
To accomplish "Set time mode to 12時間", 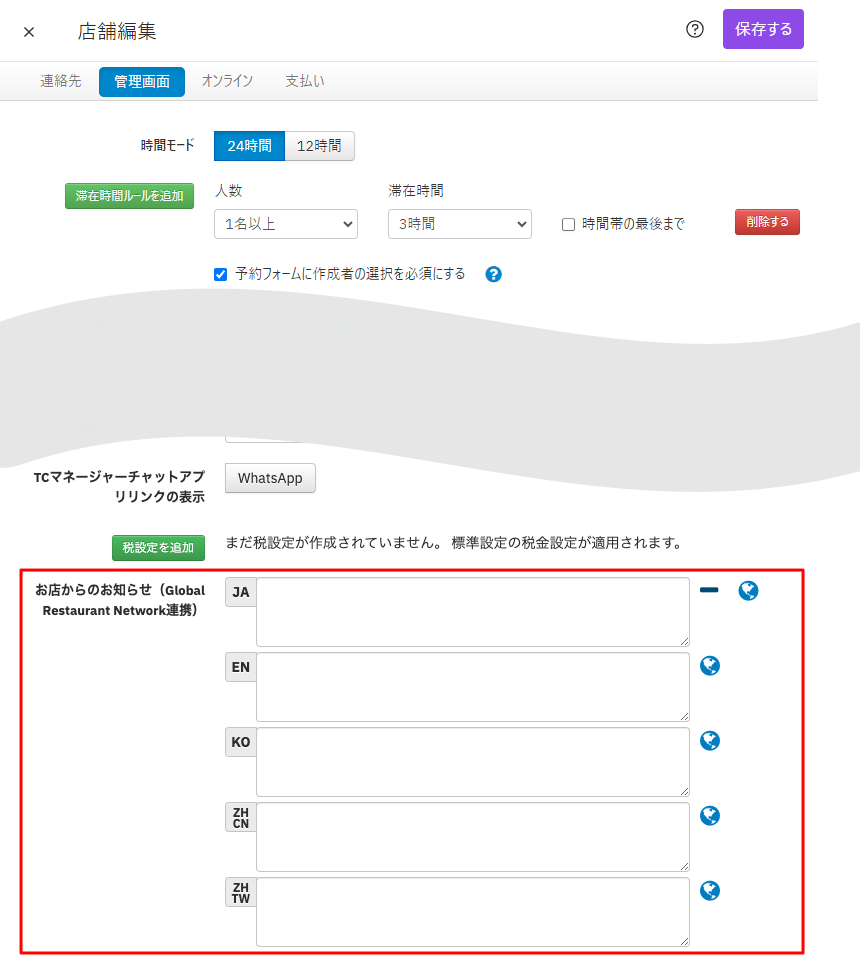I will point(319,146).
